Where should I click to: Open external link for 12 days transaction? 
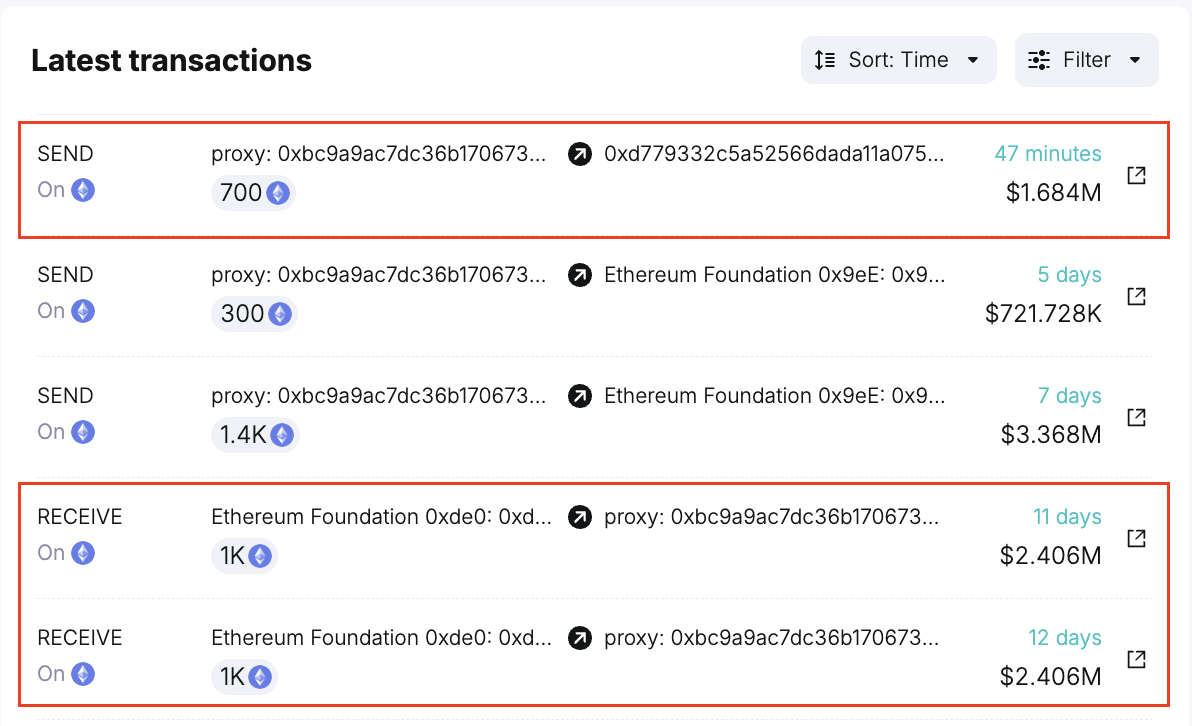tap(1137, 658)
